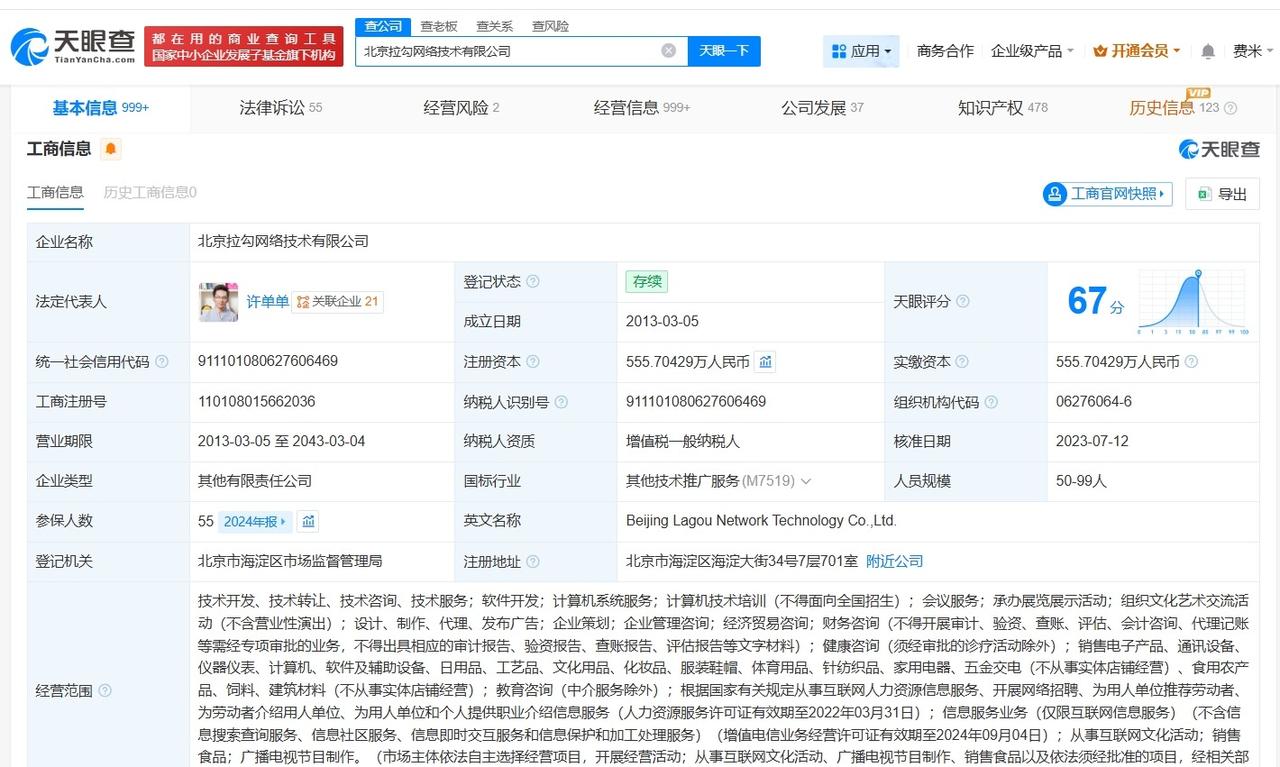This screenshot has width=1280, height=767.
Task: Click the help icon after 实缴资本 value
Action: coord(1191,362)
